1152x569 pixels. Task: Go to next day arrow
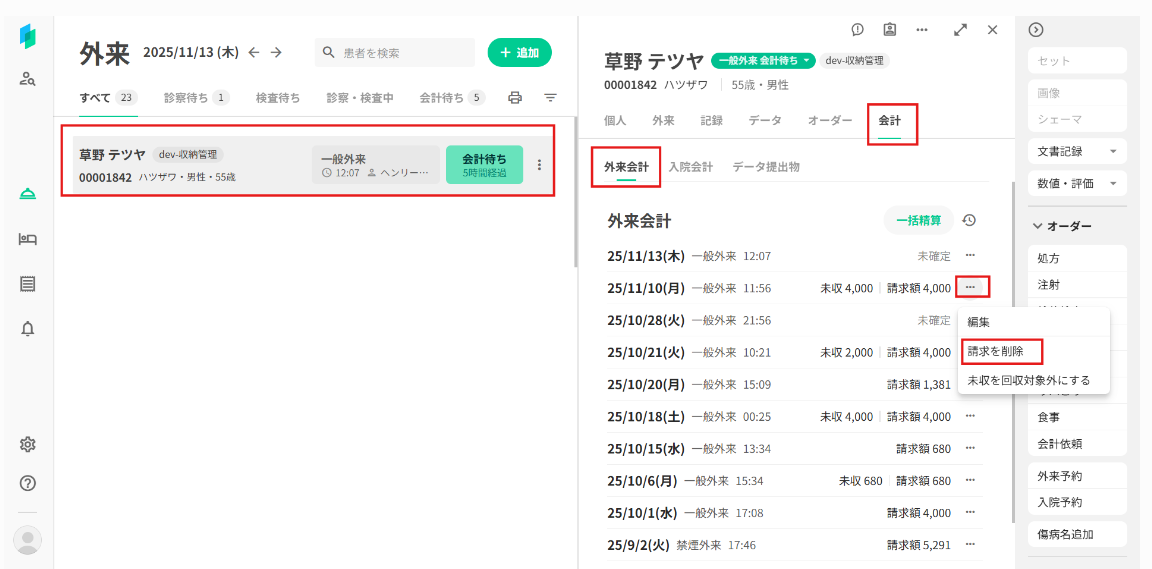(x=276, y=52)
